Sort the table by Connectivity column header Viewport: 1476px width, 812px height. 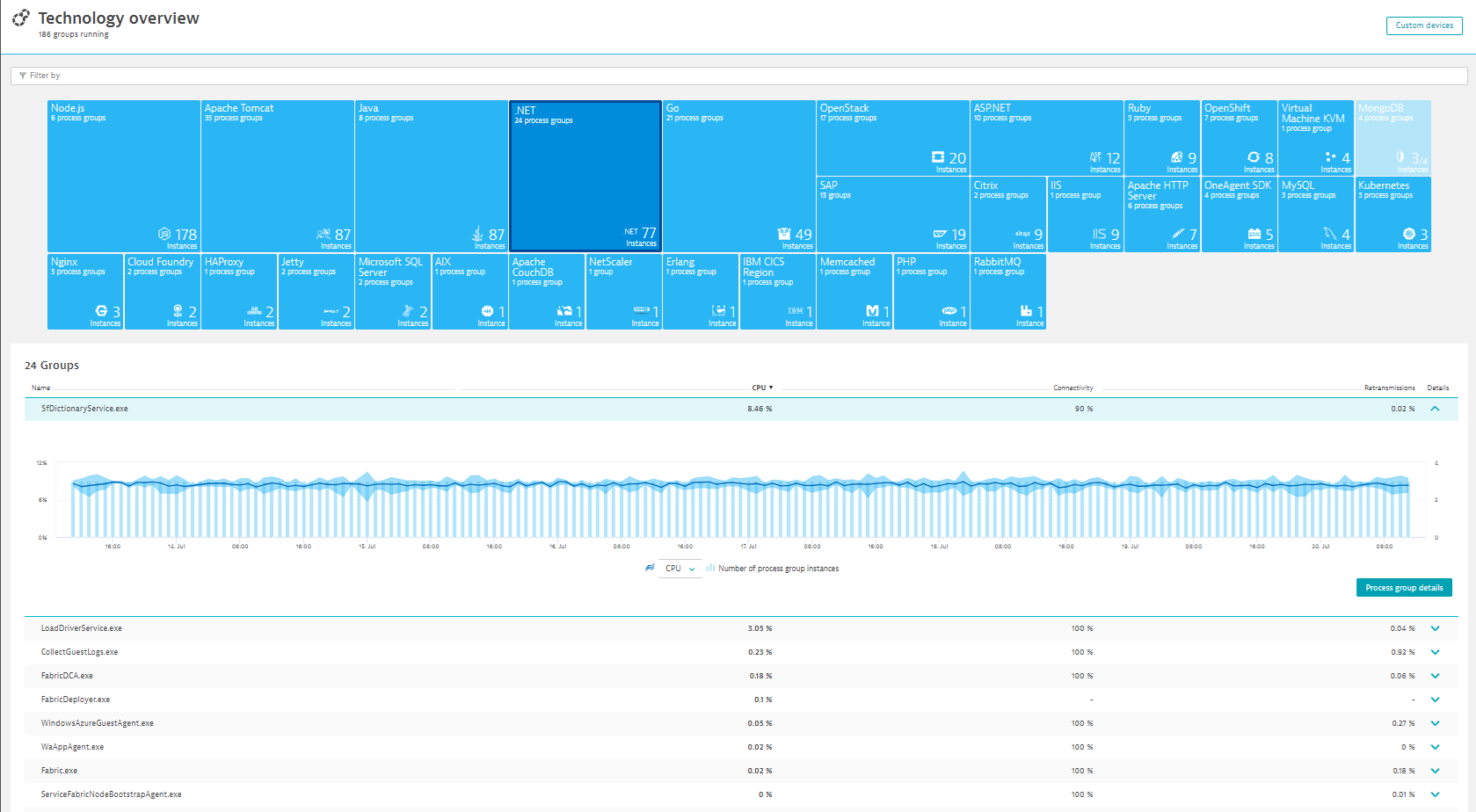tap(1073, 388)
